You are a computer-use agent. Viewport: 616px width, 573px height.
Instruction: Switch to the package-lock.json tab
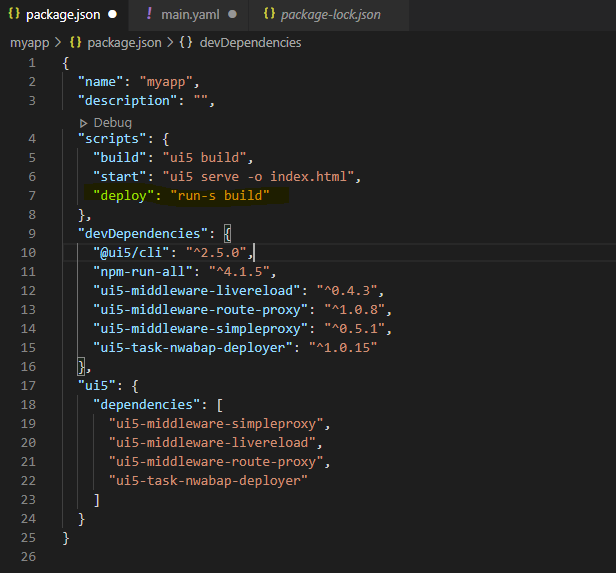(330, 15)
